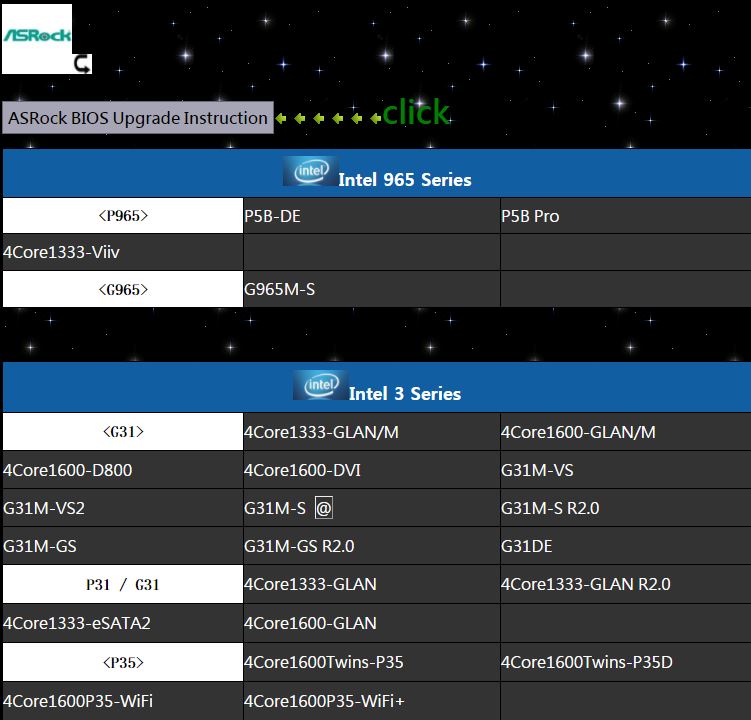
Task: Open the 4Core1600P35-WiFi model link
Action: point(78,701)
